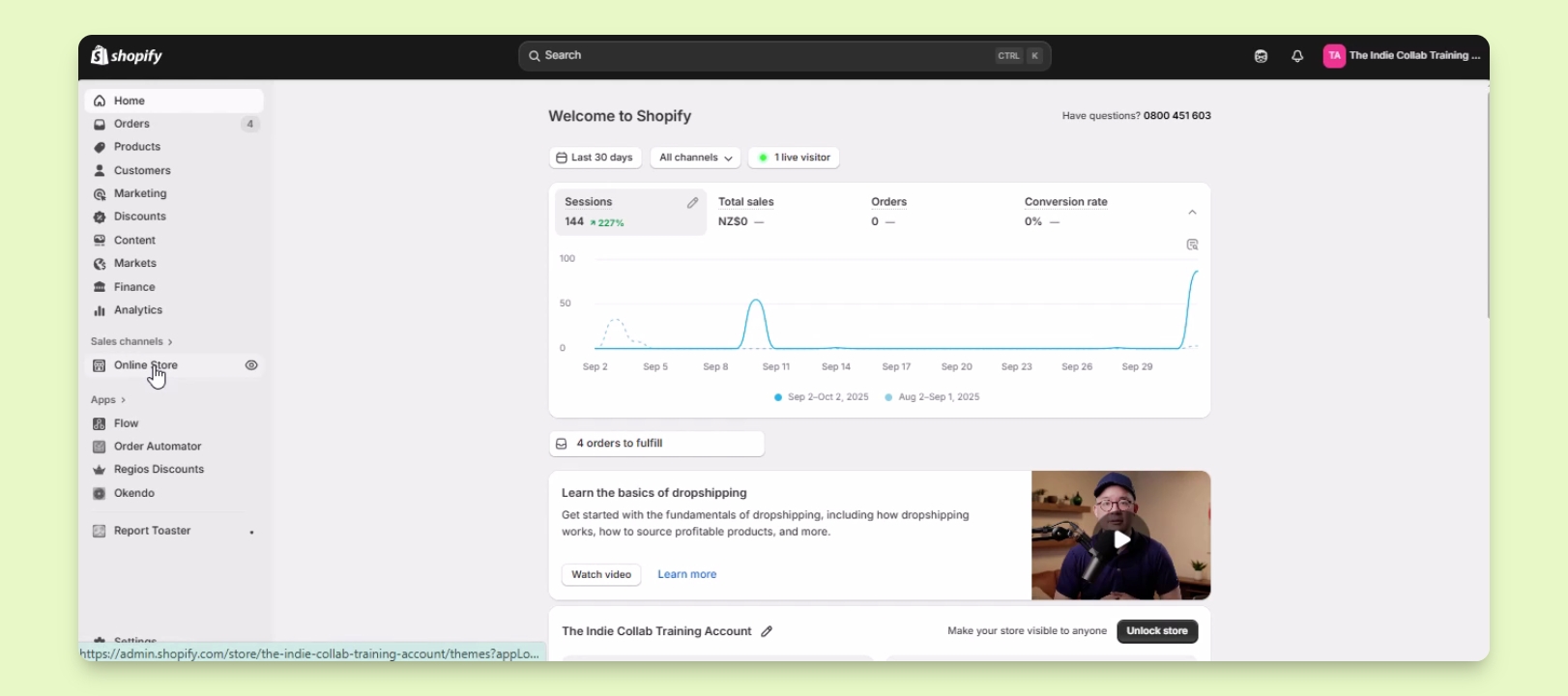Open Products in the sidebar
Screen dimensions: 1568x696
174,147
